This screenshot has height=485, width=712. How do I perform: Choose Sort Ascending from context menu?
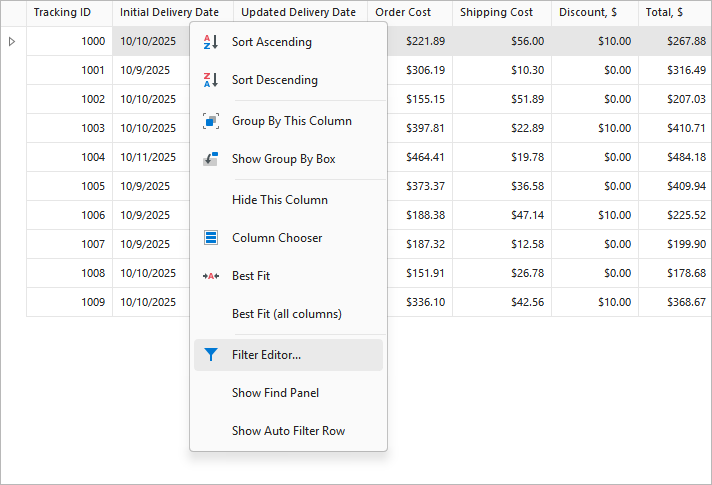288,42
